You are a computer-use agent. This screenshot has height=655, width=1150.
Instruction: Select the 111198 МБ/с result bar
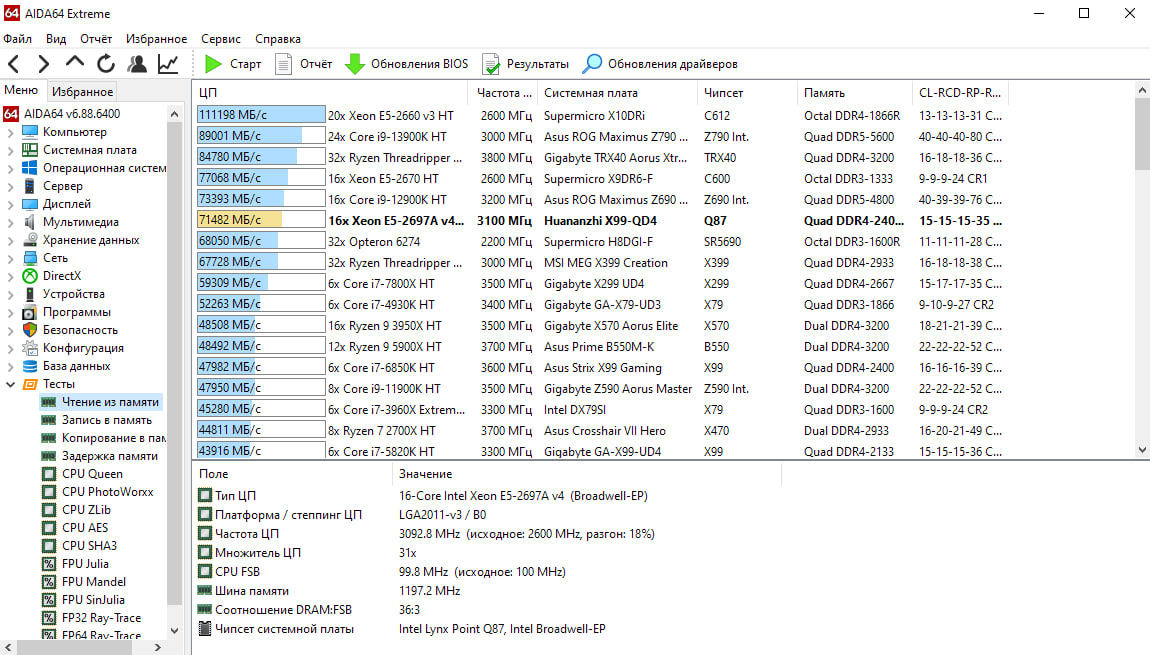[260, 115]
